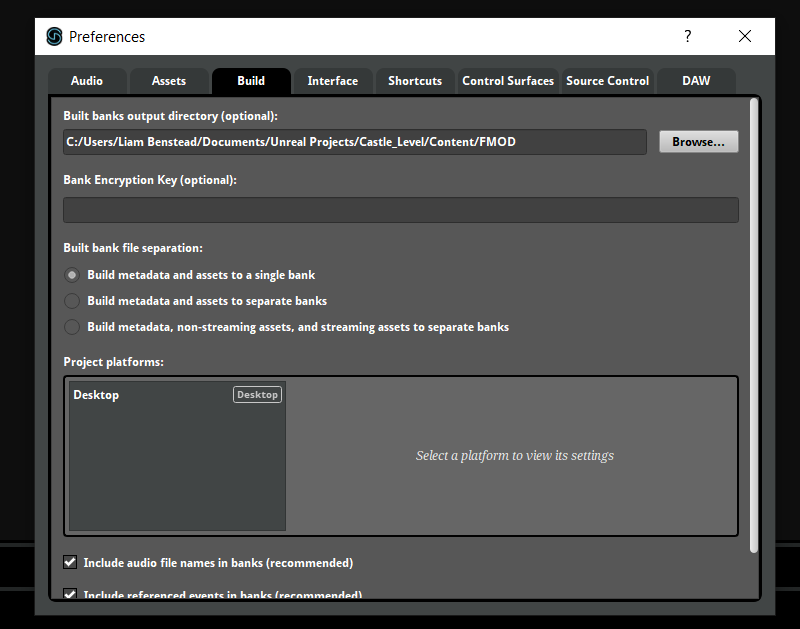
Task: Focus the Bank Encryption Key field
Action: (401, 210)
